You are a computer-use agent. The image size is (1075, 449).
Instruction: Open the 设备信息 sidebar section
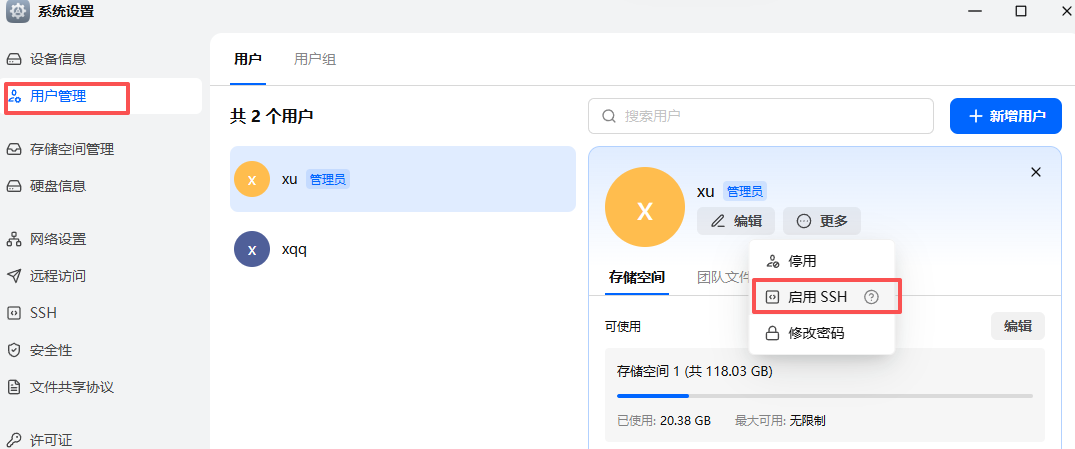click(58, 59)
